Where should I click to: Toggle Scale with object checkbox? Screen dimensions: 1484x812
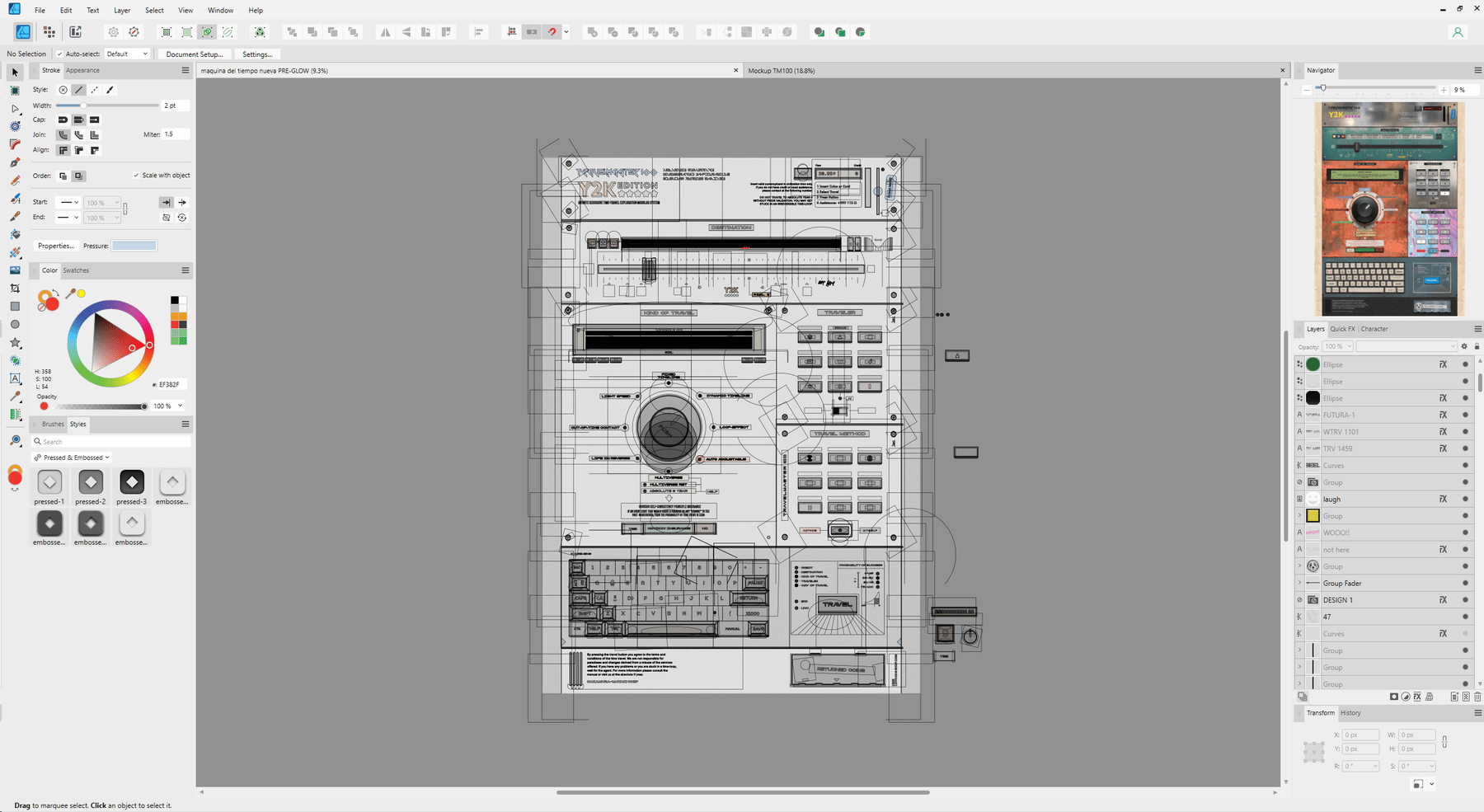[136, 176]
